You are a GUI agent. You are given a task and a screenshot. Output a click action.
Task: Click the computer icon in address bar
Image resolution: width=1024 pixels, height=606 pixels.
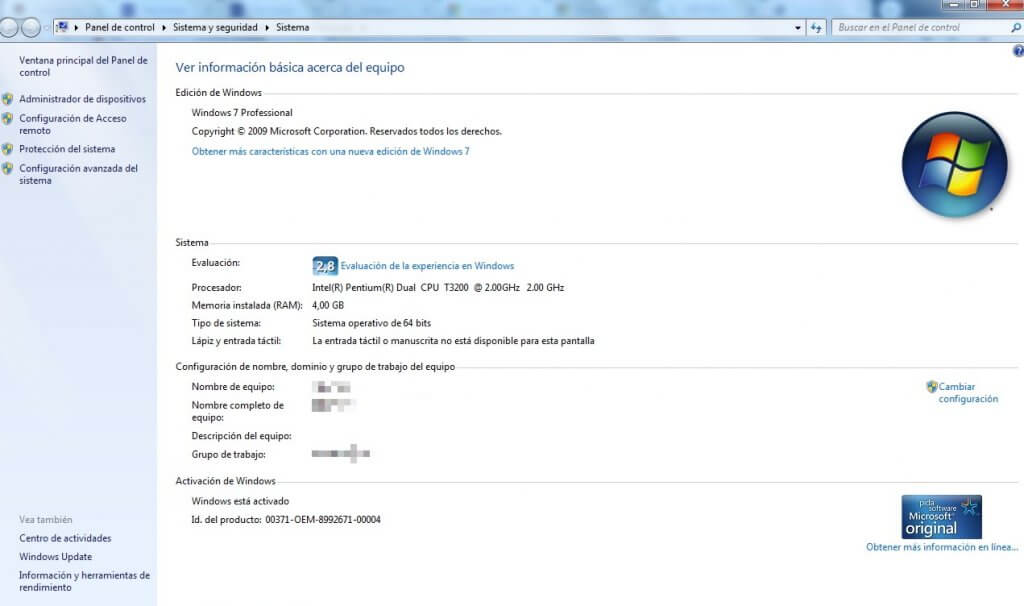pos(63,27)
